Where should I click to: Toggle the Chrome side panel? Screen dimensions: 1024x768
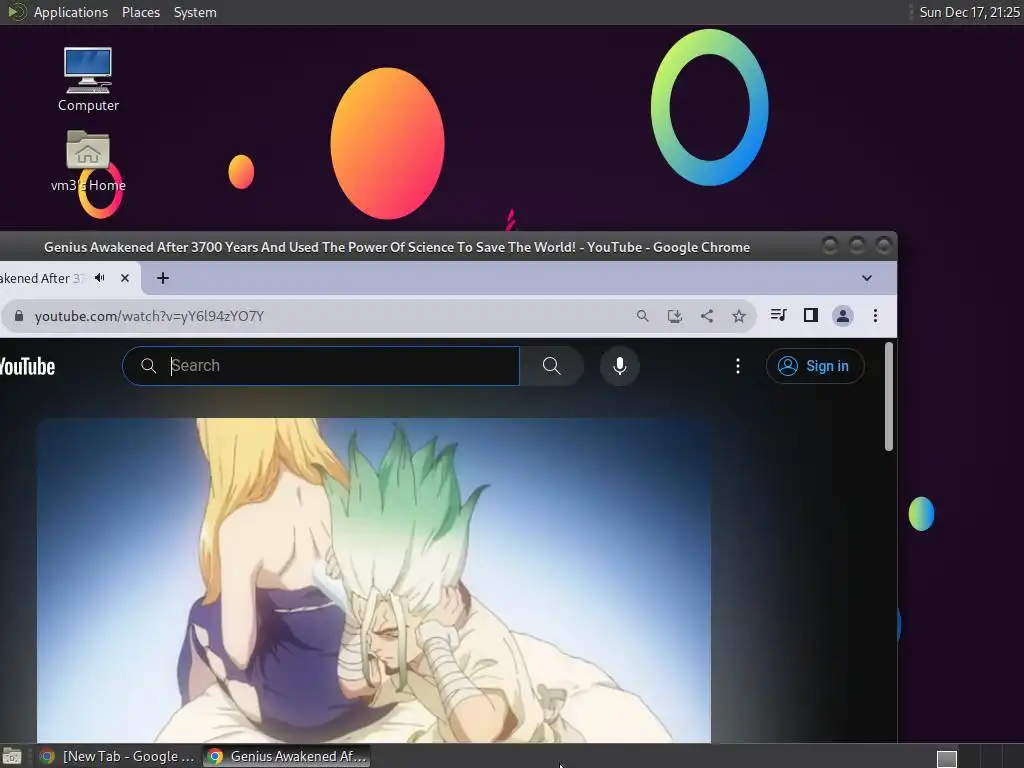click(x=810, y=315)
